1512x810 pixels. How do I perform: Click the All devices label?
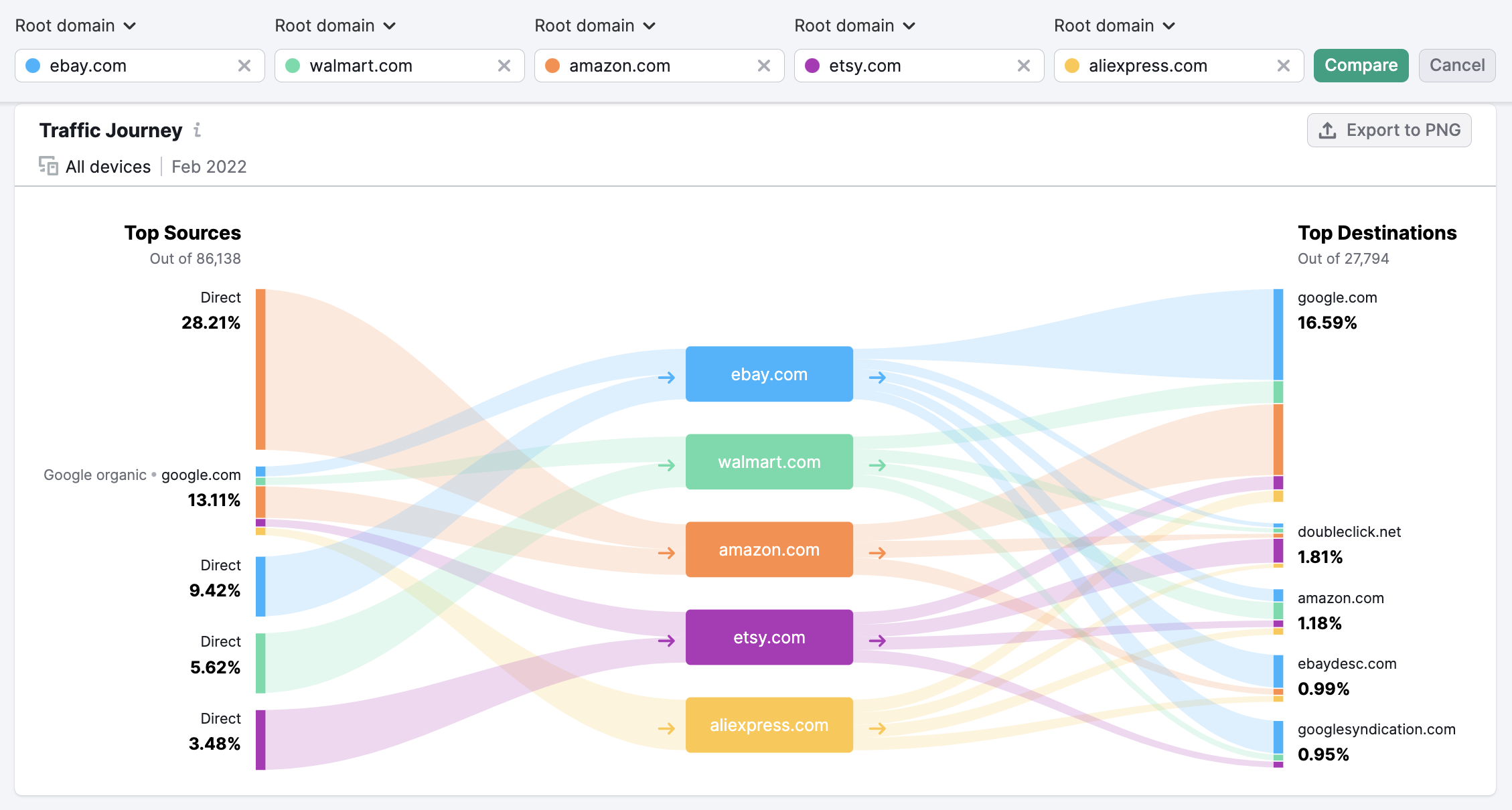pos(108,167)
